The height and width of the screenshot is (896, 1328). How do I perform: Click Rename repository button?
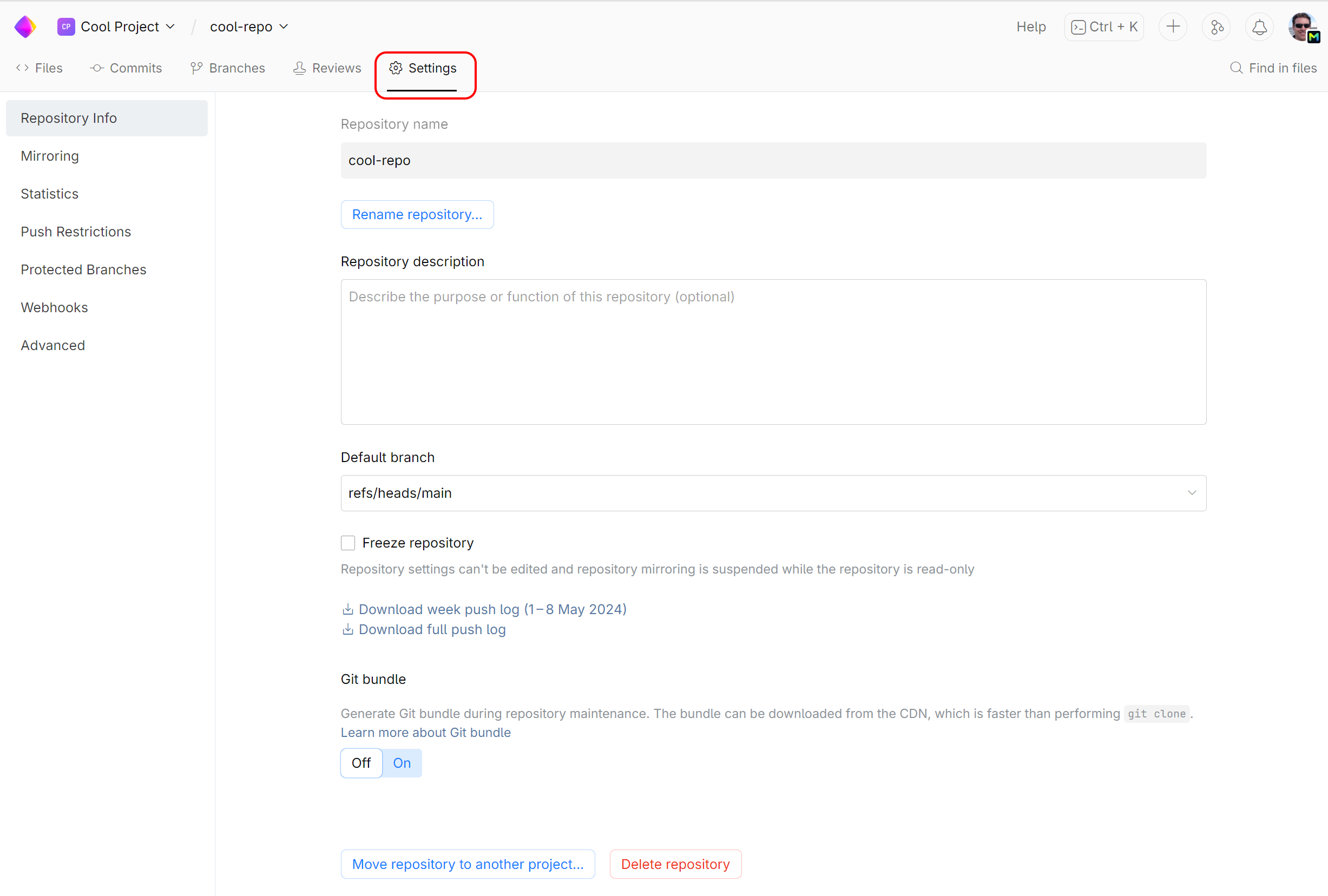(417, 214)
